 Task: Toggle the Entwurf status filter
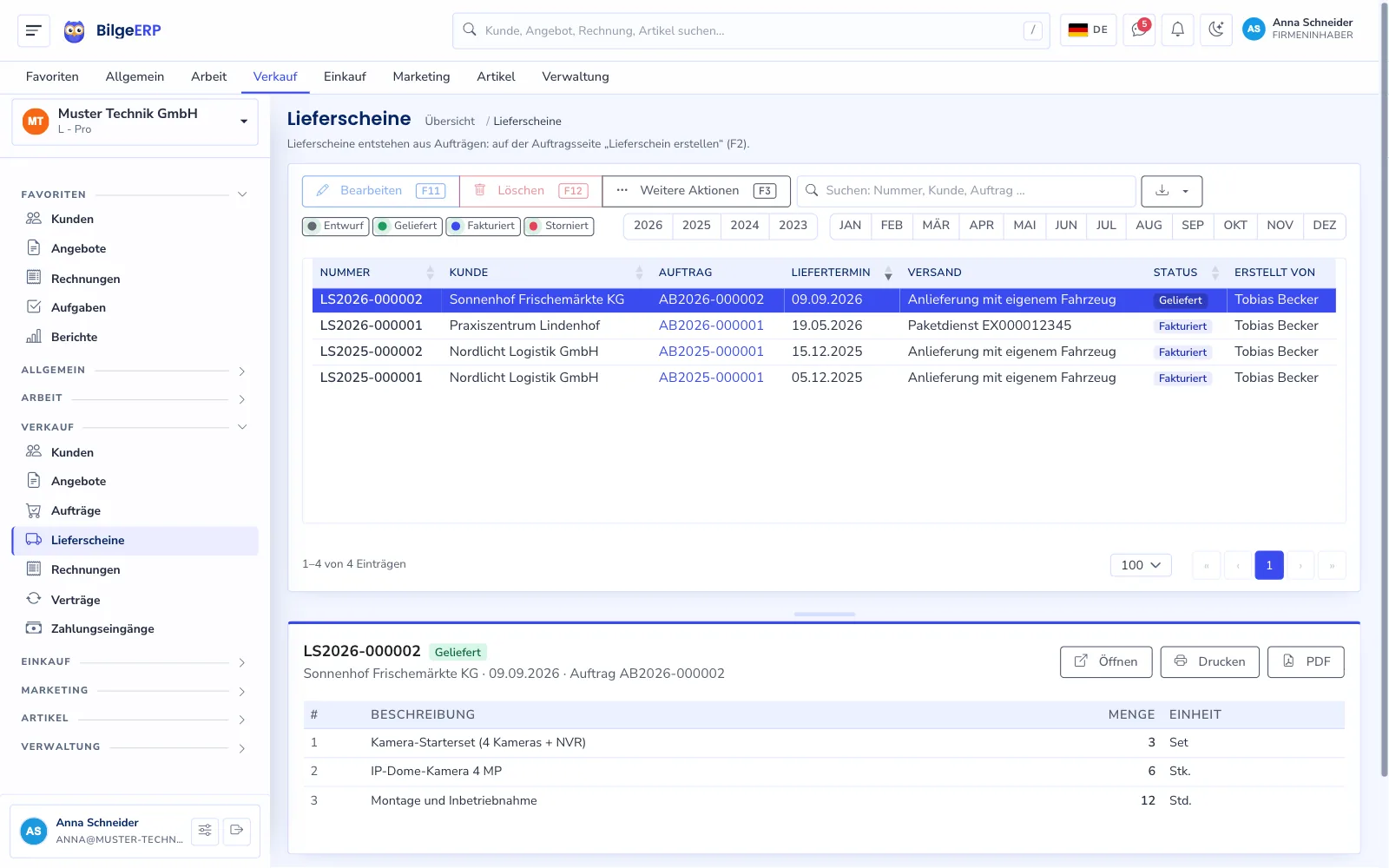(x=336, y=227)
